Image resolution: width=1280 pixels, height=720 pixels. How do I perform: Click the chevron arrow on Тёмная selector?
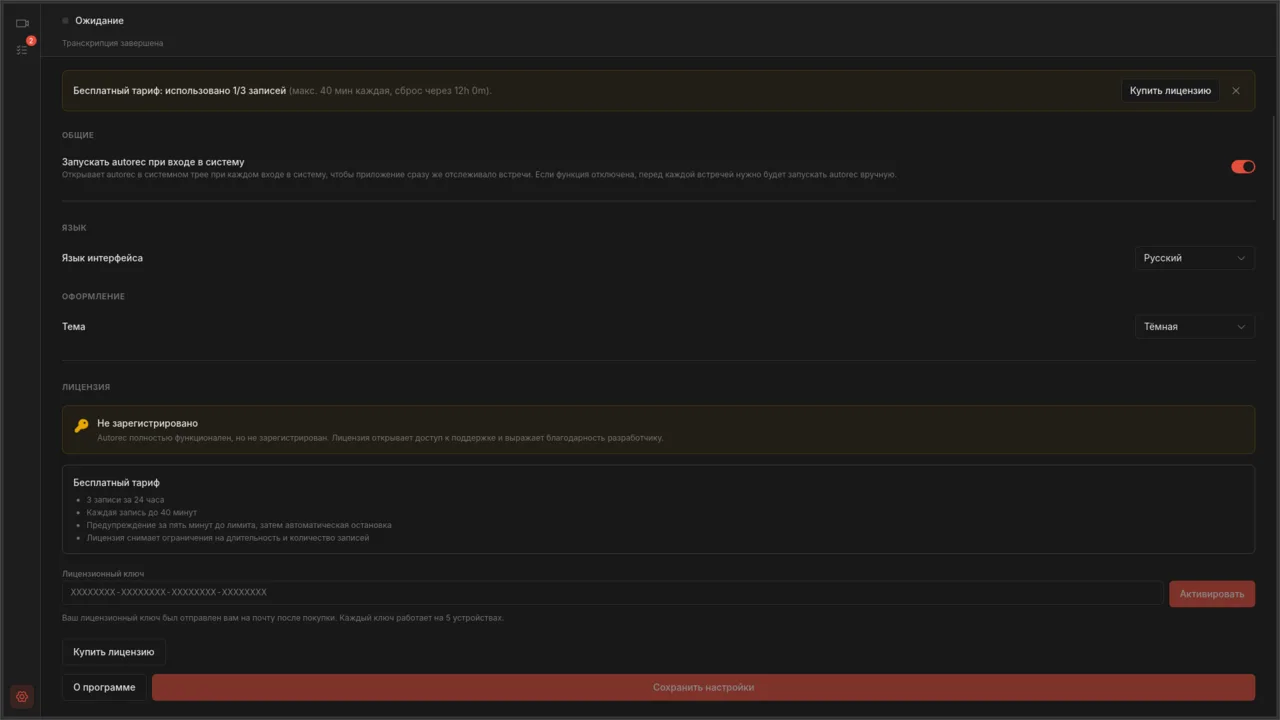coord(1241,327)
